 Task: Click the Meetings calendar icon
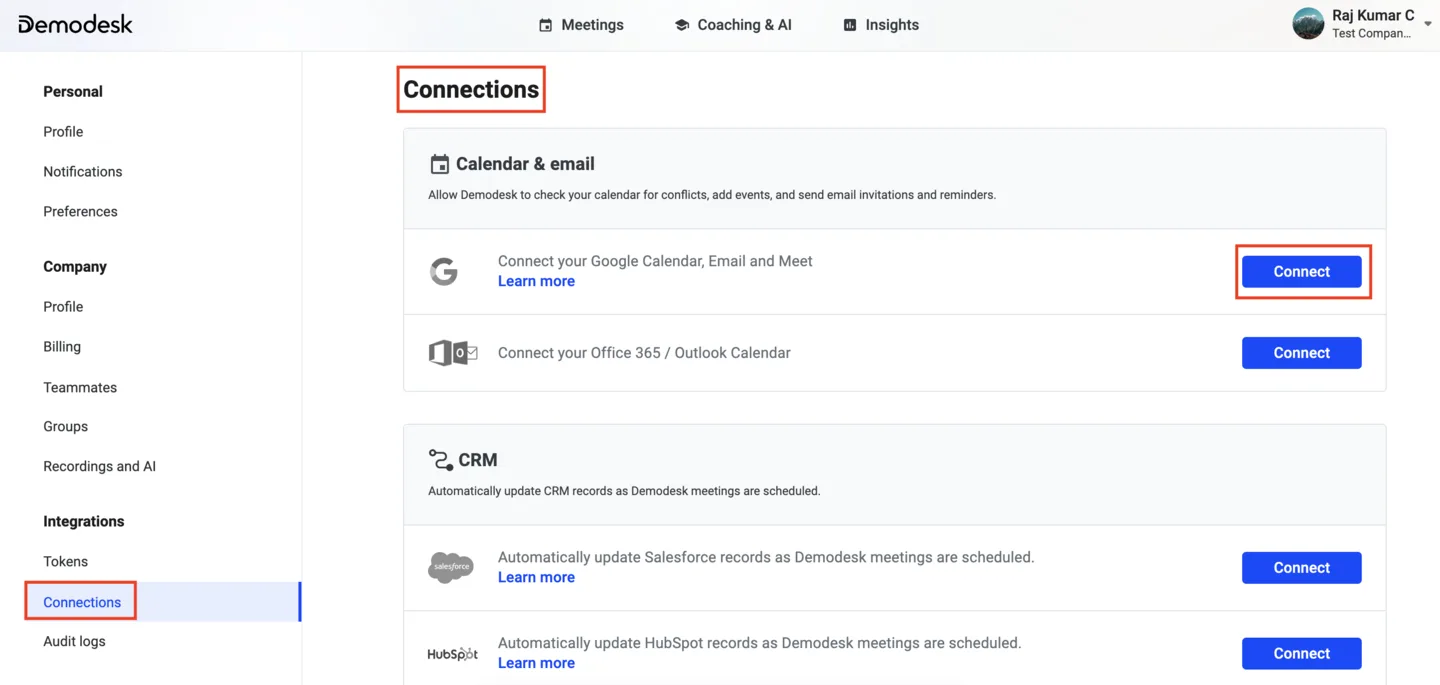coord(545,25)
